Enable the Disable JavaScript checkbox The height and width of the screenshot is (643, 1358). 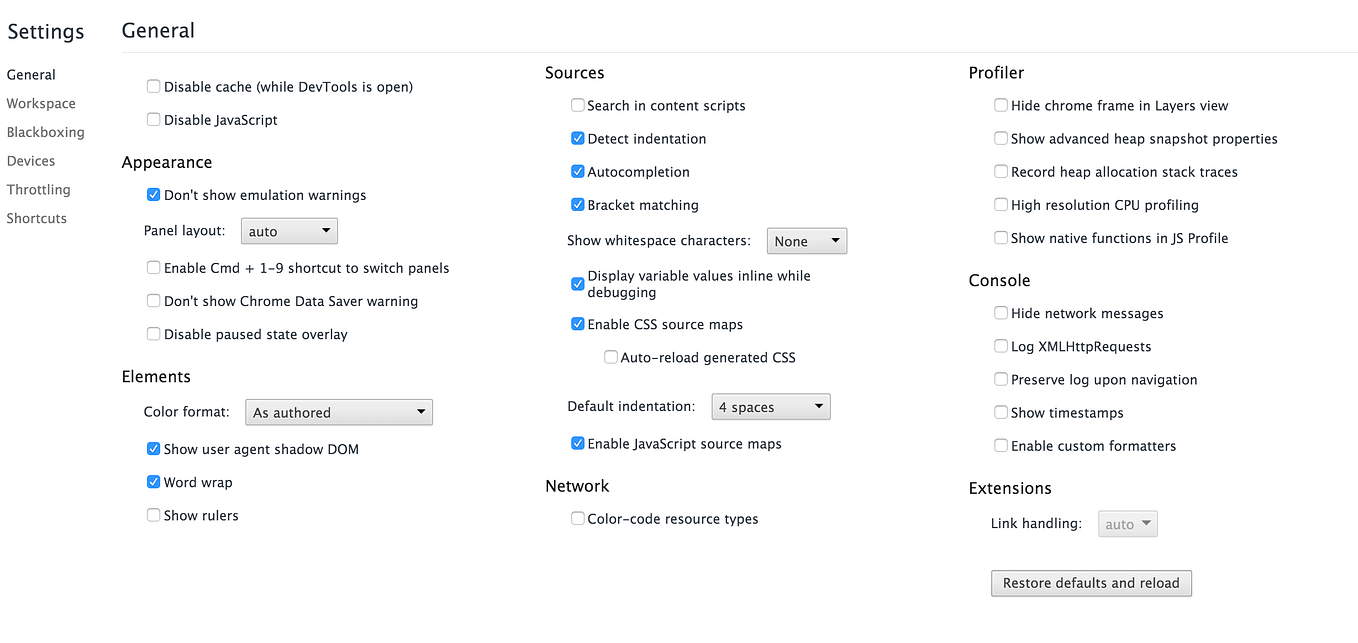[x=153, y=119]
